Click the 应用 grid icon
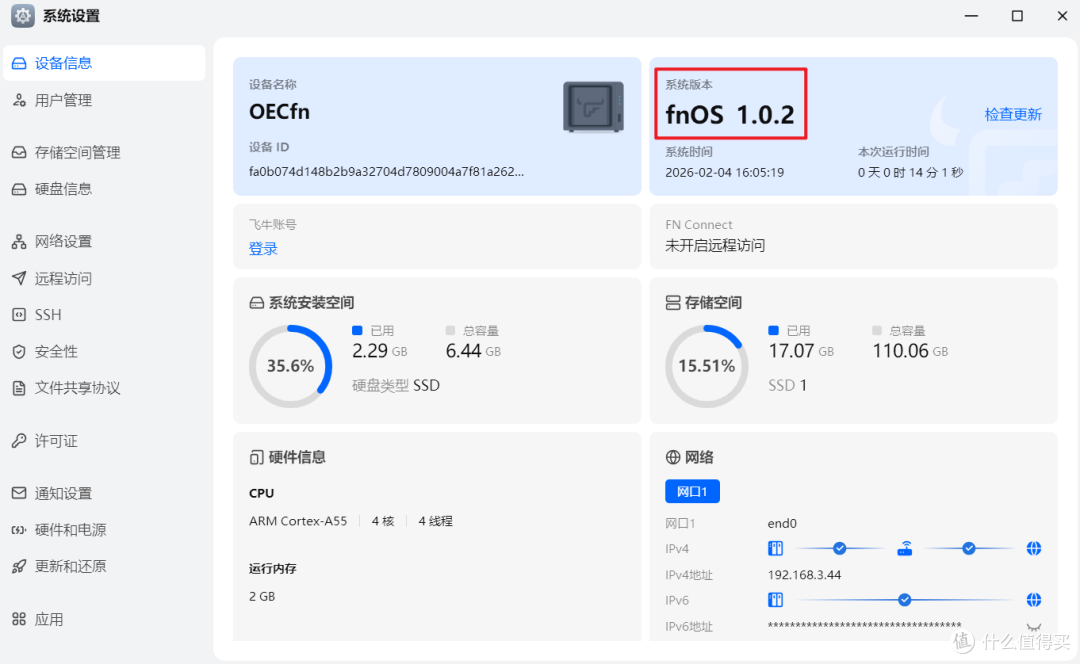1080x664 pixels. [19, 619]
